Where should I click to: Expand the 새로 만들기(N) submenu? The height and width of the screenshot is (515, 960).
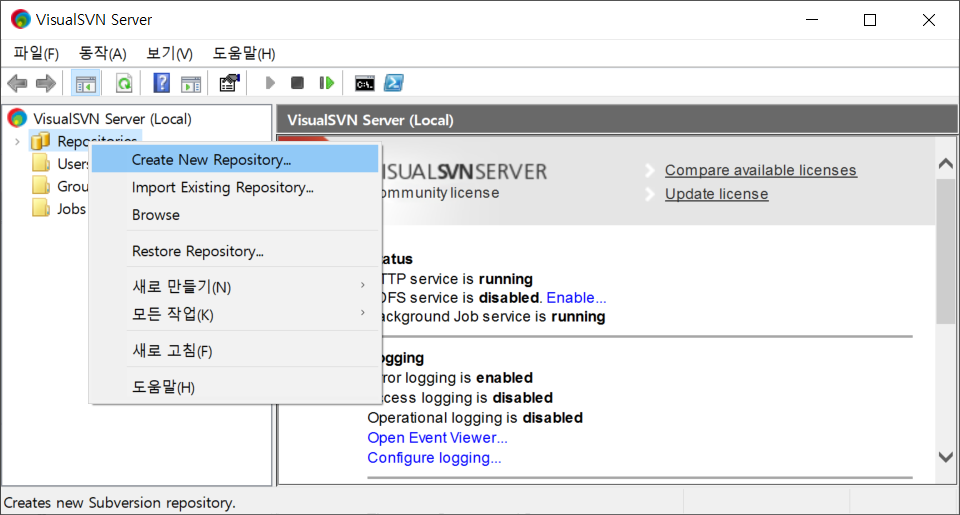235,287
